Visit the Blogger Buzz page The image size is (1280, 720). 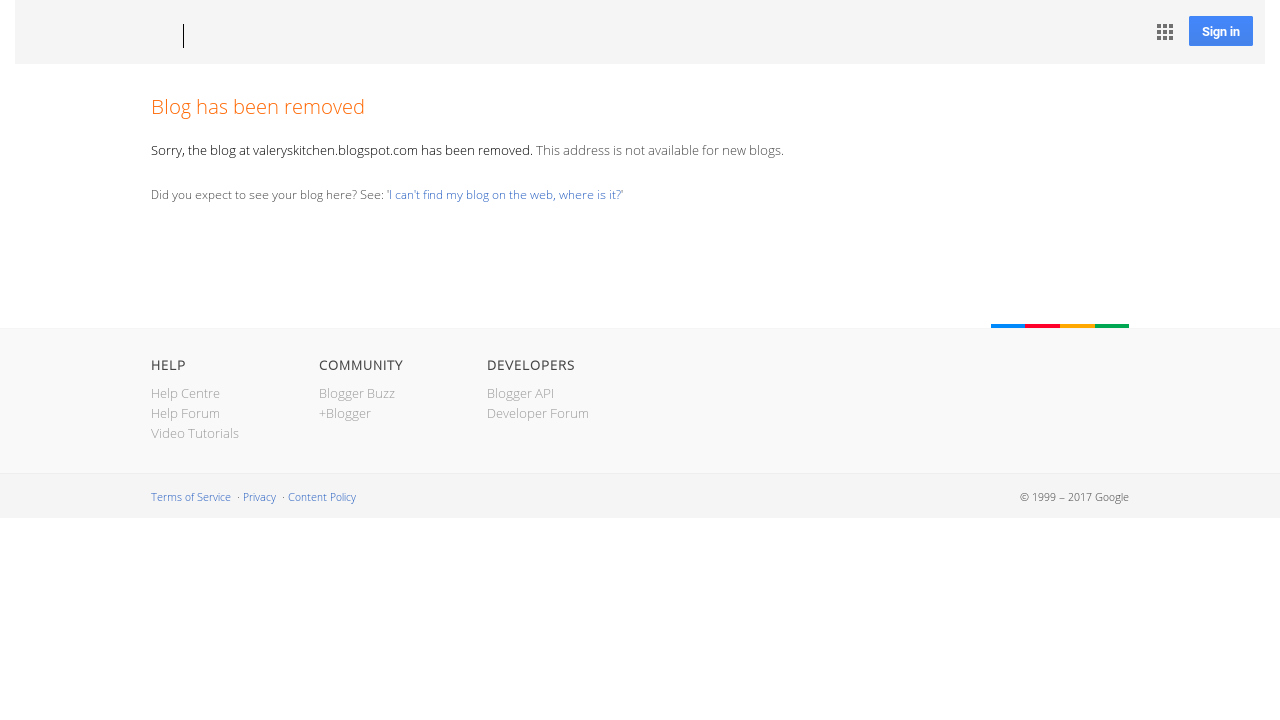coord(357,393)
